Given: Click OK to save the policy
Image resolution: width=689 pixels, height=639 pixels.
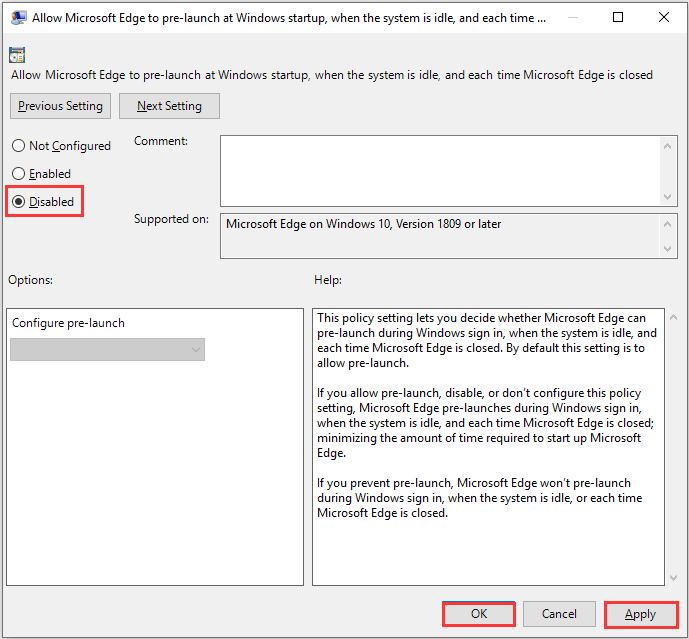Looking at the screenshot, I should [x=479, y=614].
